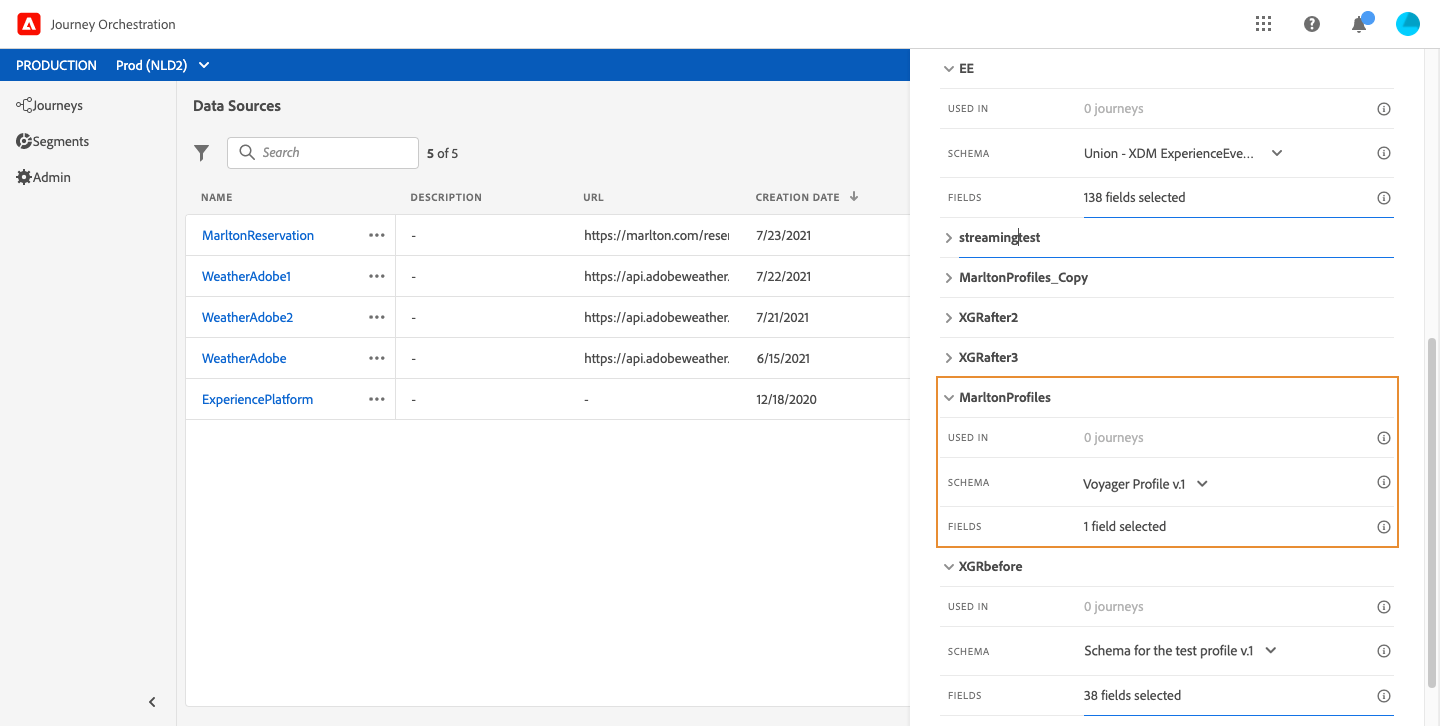The image size is (1440, 726).
Task: Open the user profile avatar
Action: (1408, 24)
